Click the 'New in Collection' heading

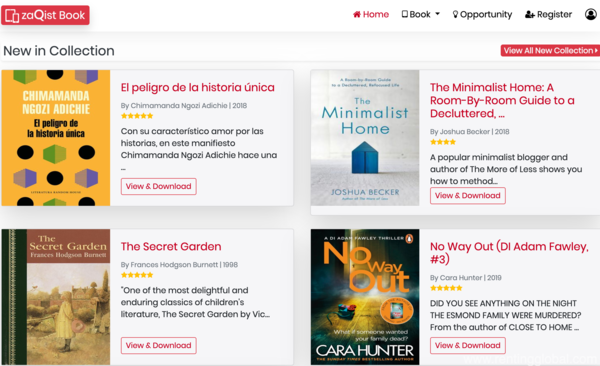click(59, 51)
